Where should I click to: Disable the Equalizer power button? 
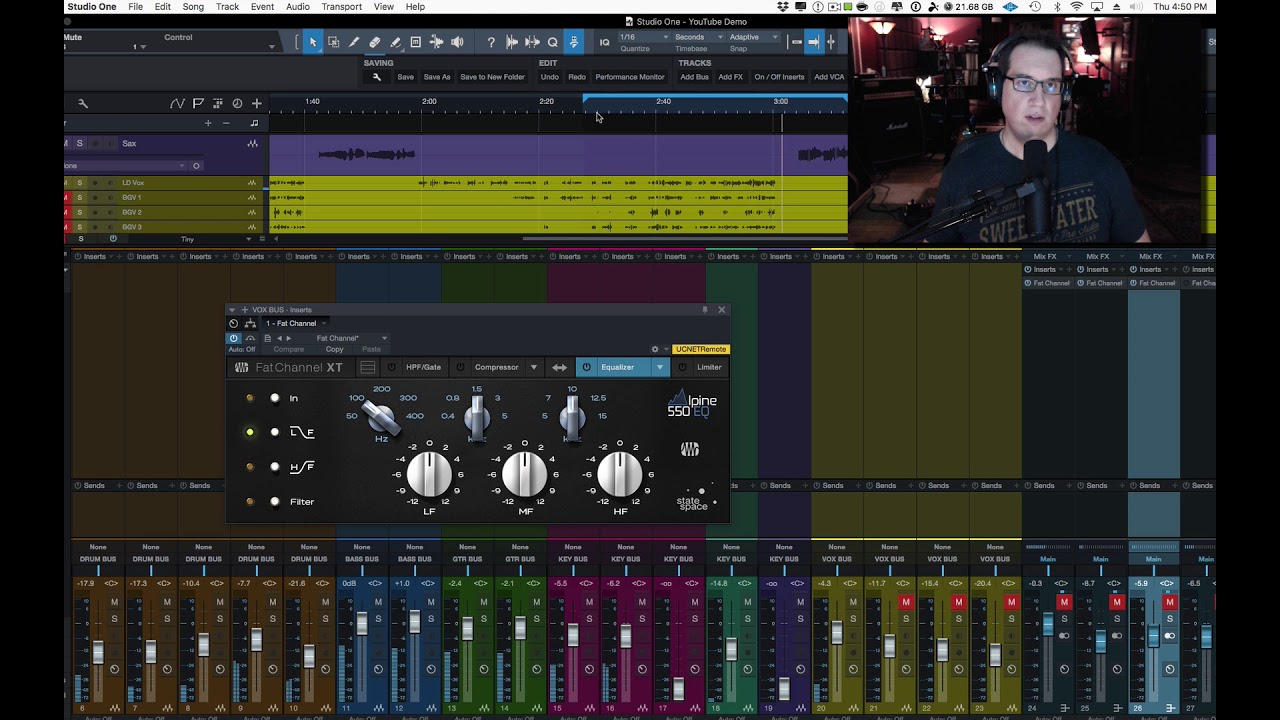(x=587, y=367)
